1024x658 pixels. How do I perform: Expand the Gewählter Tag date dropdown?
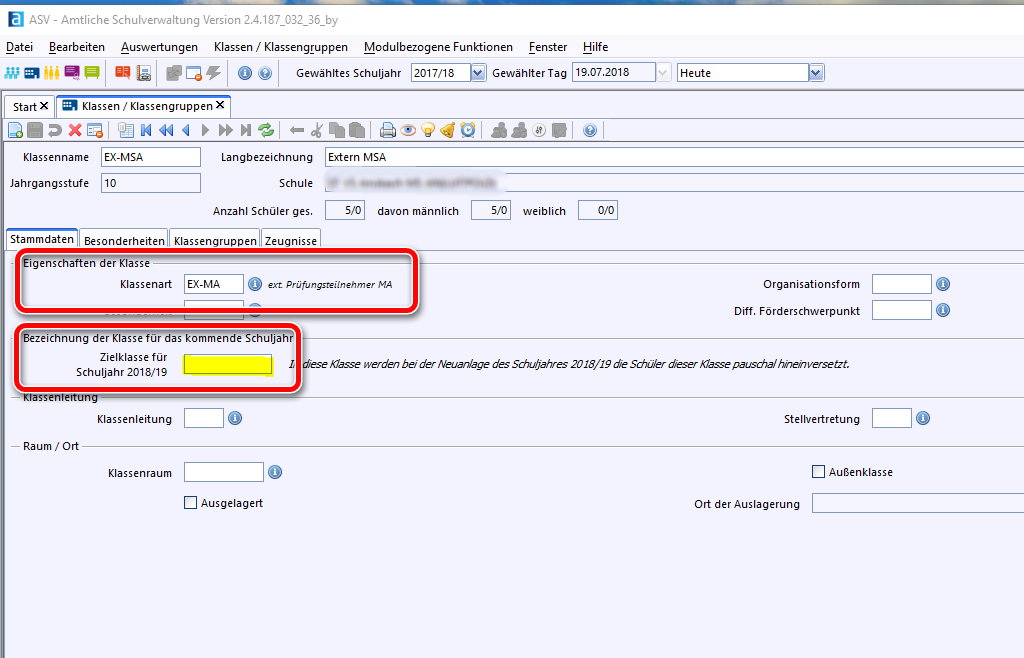tap(663, 72)
